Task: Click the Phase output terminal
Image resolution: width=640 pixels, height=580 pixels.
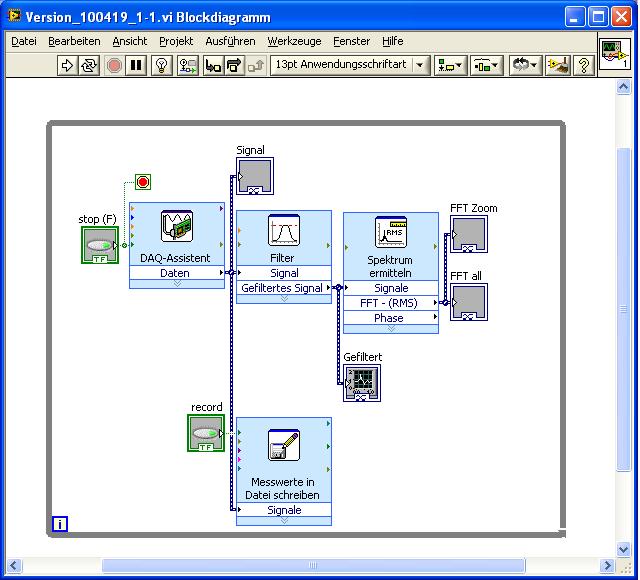Action: click(x=391, y=318)
